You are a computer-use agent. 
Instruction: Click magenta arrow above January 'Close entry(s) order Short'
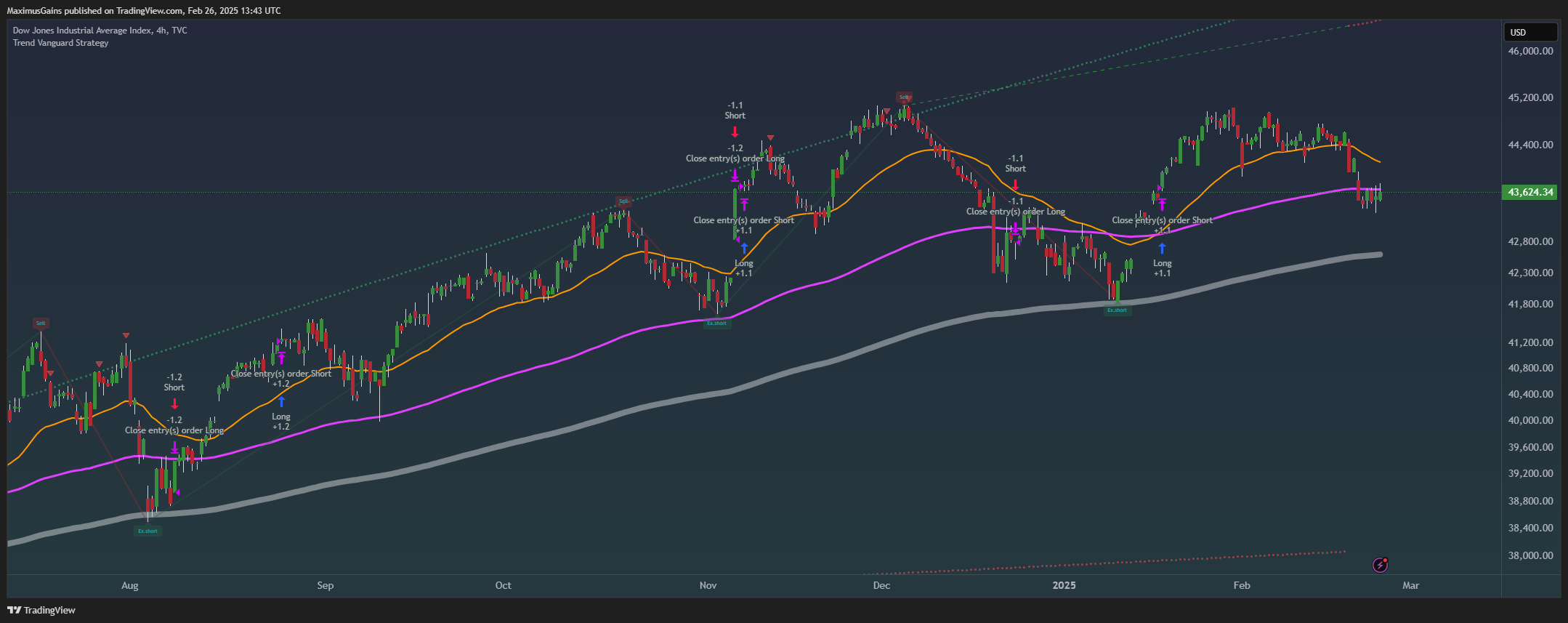tap(1162, 204)
